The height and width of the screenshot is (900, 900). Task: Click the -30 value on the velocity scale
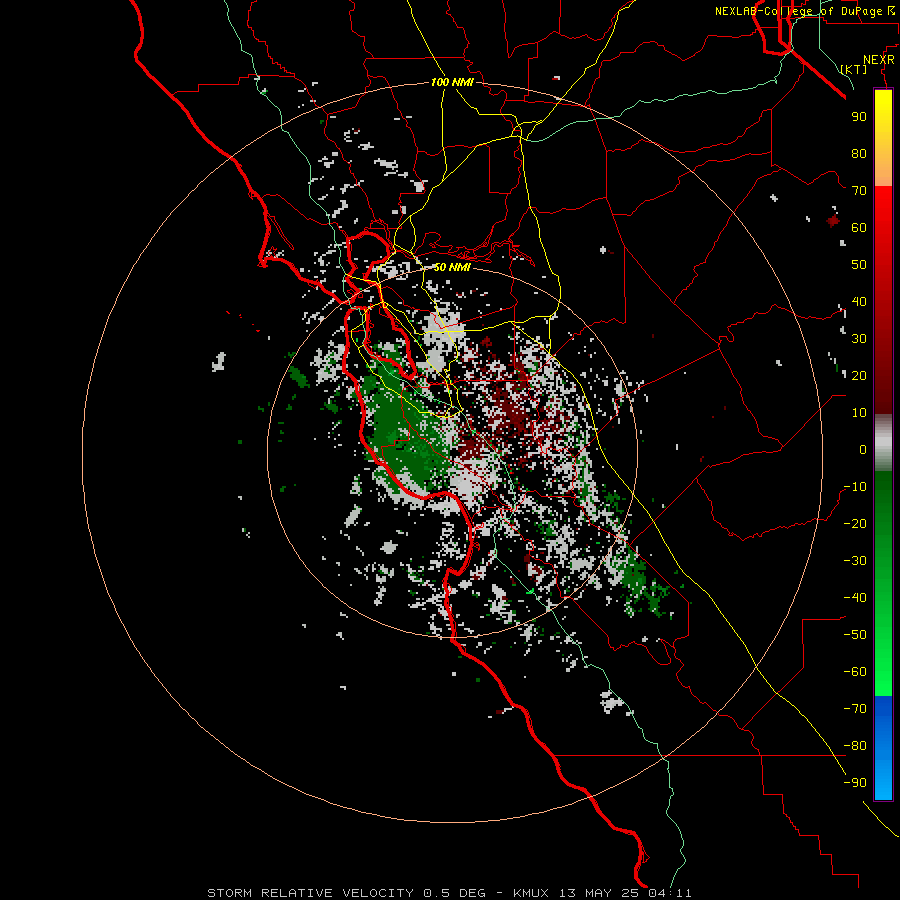coord(855,561)
